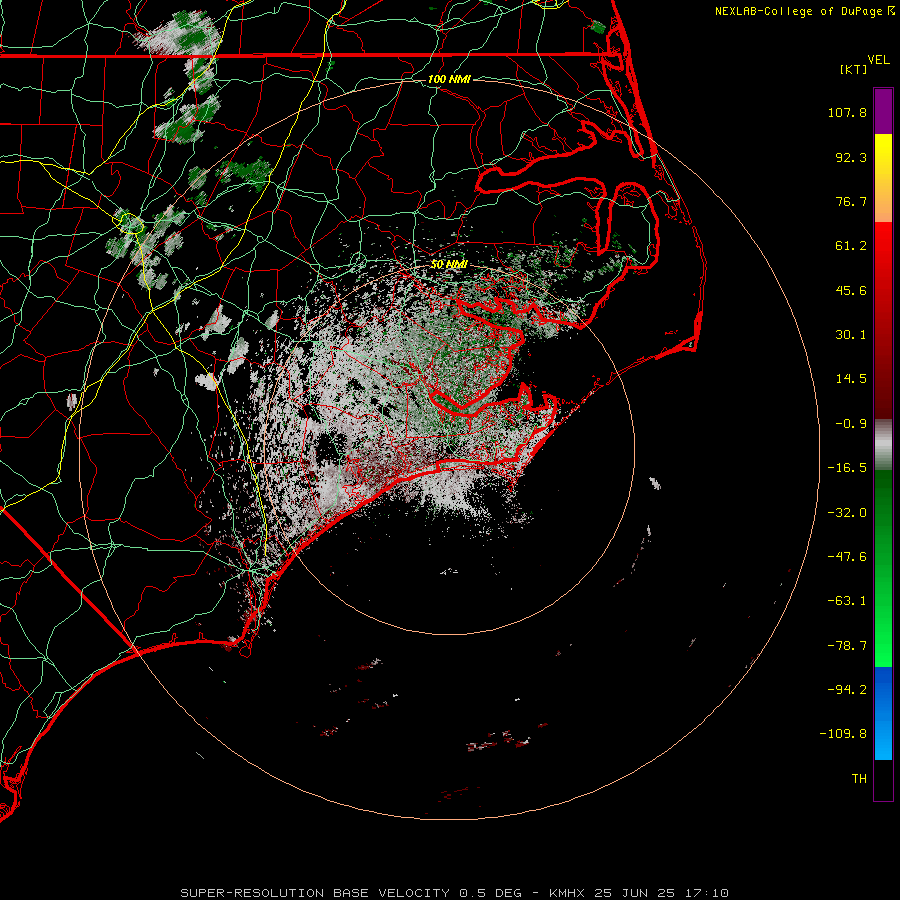Click the -16.5 legend value
Screen dimensions: 900x900
(x=847, y=468)
